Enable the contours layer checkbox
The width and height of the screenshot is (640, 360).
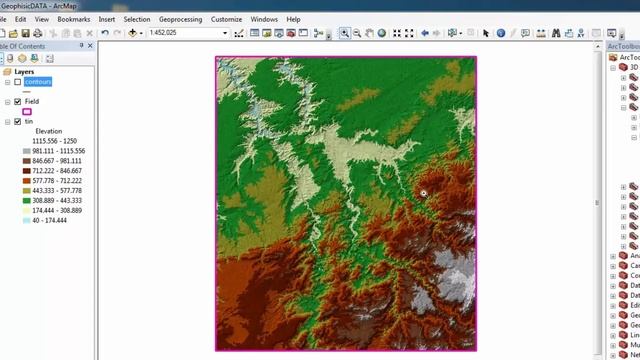[x=18, y=82]
